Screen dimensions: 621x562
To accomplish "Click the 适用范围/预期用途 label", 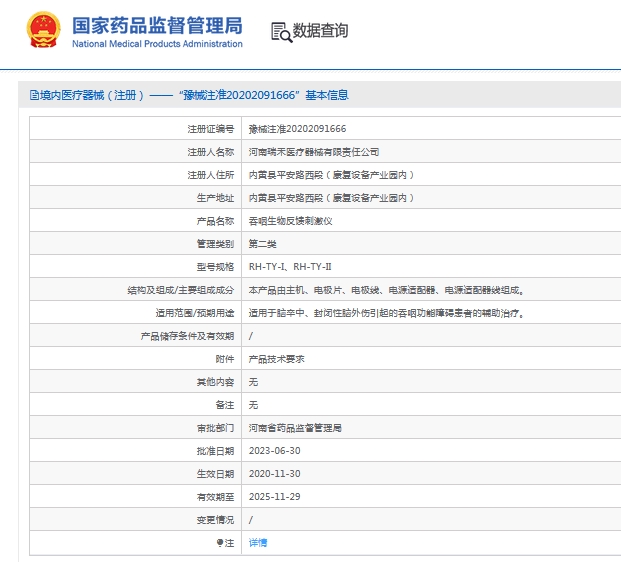I will point(195,313).
